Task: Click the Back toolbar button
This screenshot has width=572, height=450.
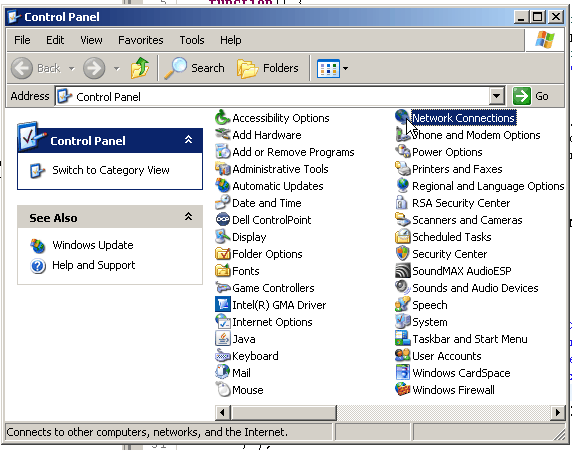Action: coord(36,68)
